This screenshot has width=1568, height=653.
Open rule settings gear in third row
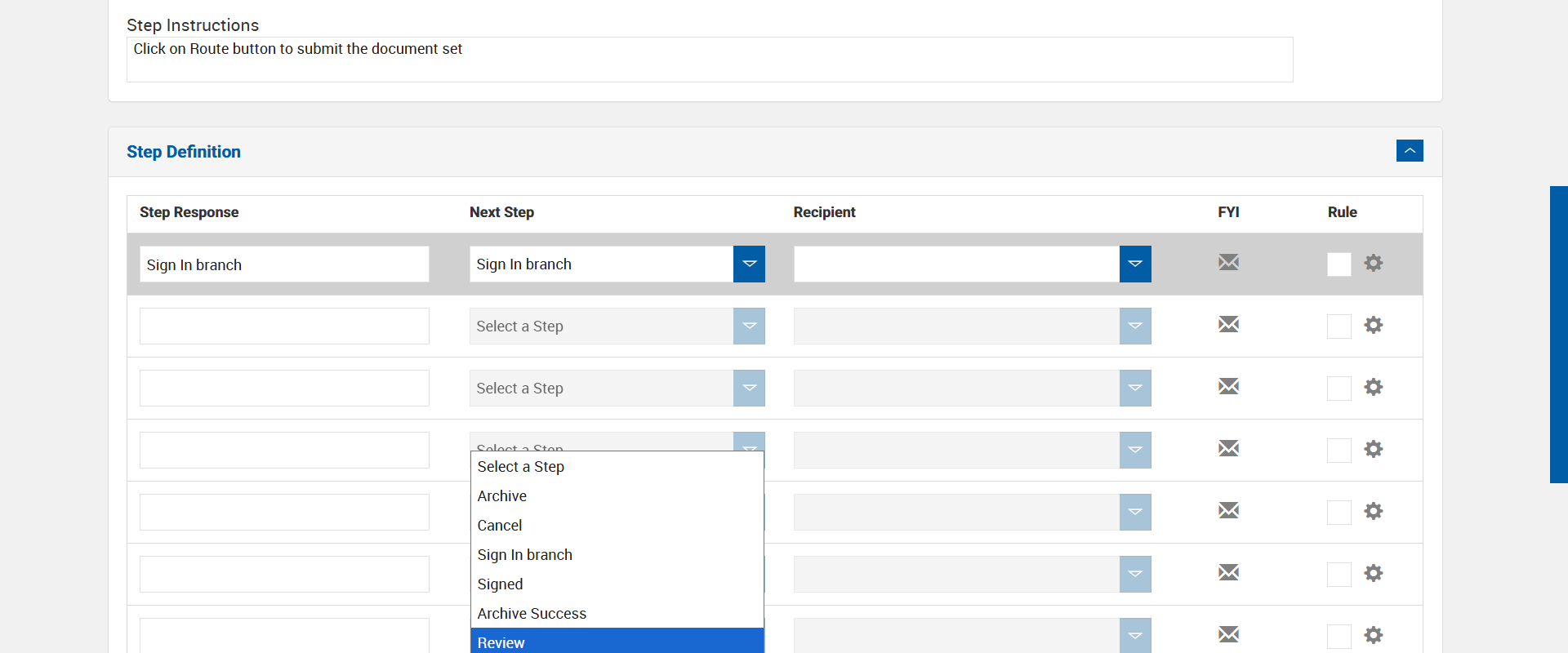click(x=1374, y=387)
